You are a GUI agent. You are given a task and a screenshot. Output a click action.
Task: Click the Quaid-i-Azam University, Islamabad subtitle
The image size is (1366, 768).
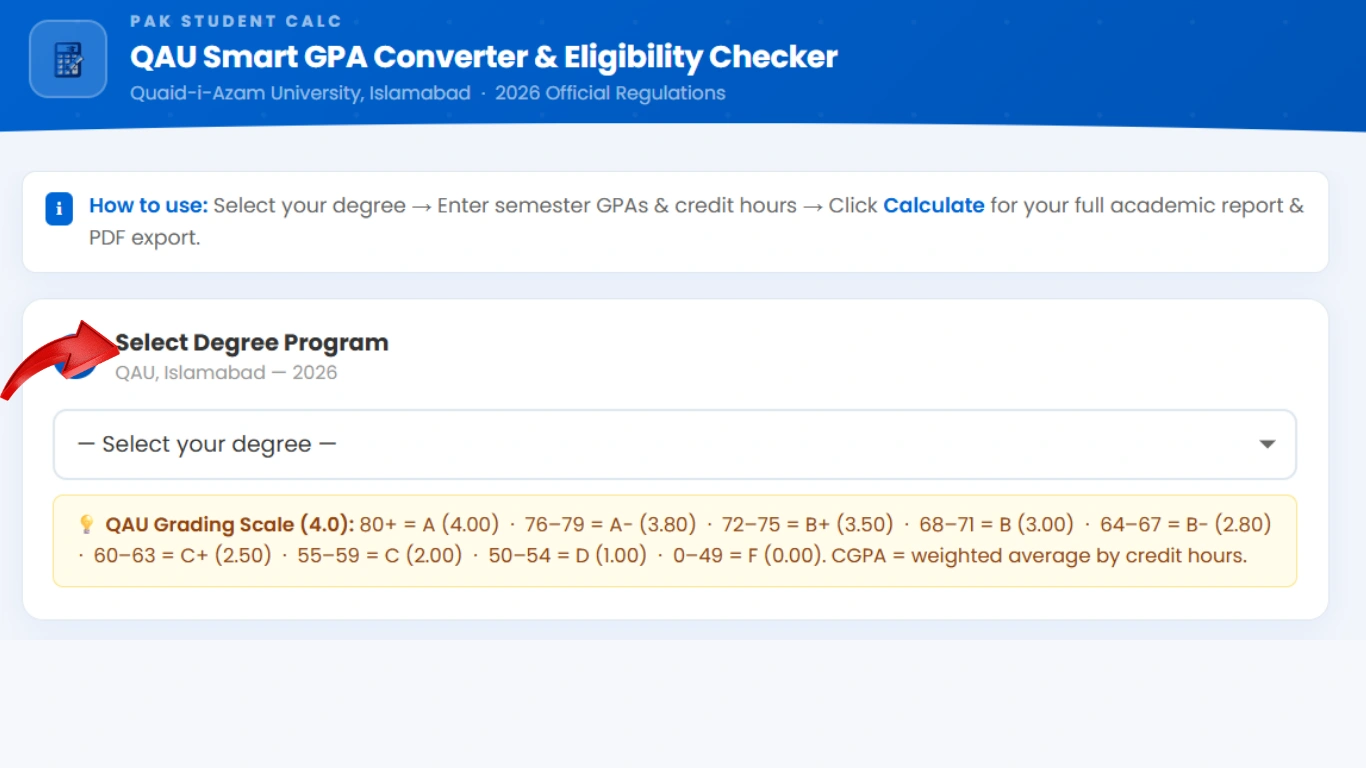(x=300, y=93)
